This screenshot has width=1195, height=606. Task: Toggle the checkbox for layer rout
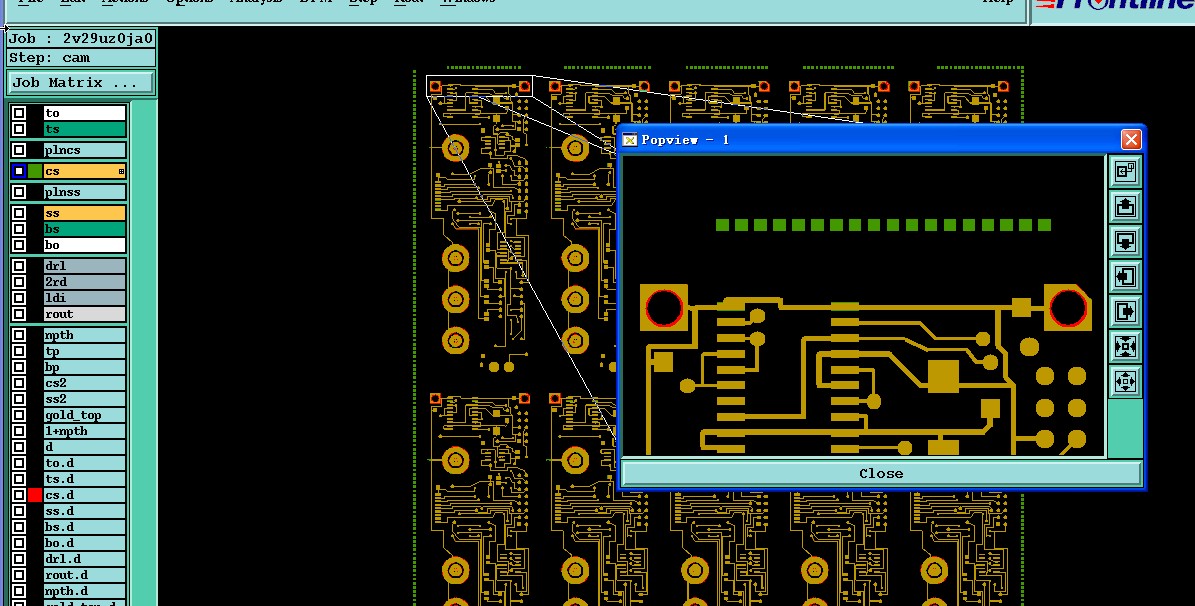point(19,314)
